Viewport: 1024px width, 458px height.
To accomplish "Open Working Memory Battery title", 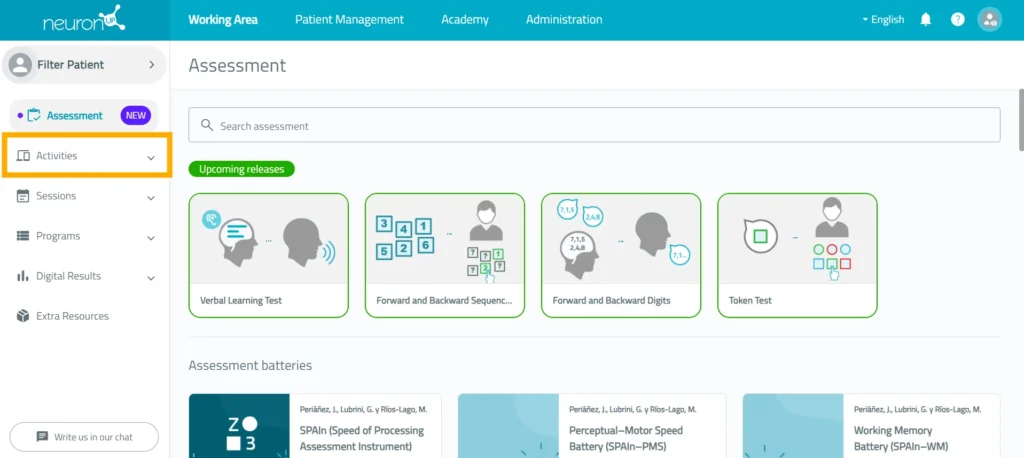I will (x=901, y=438).
